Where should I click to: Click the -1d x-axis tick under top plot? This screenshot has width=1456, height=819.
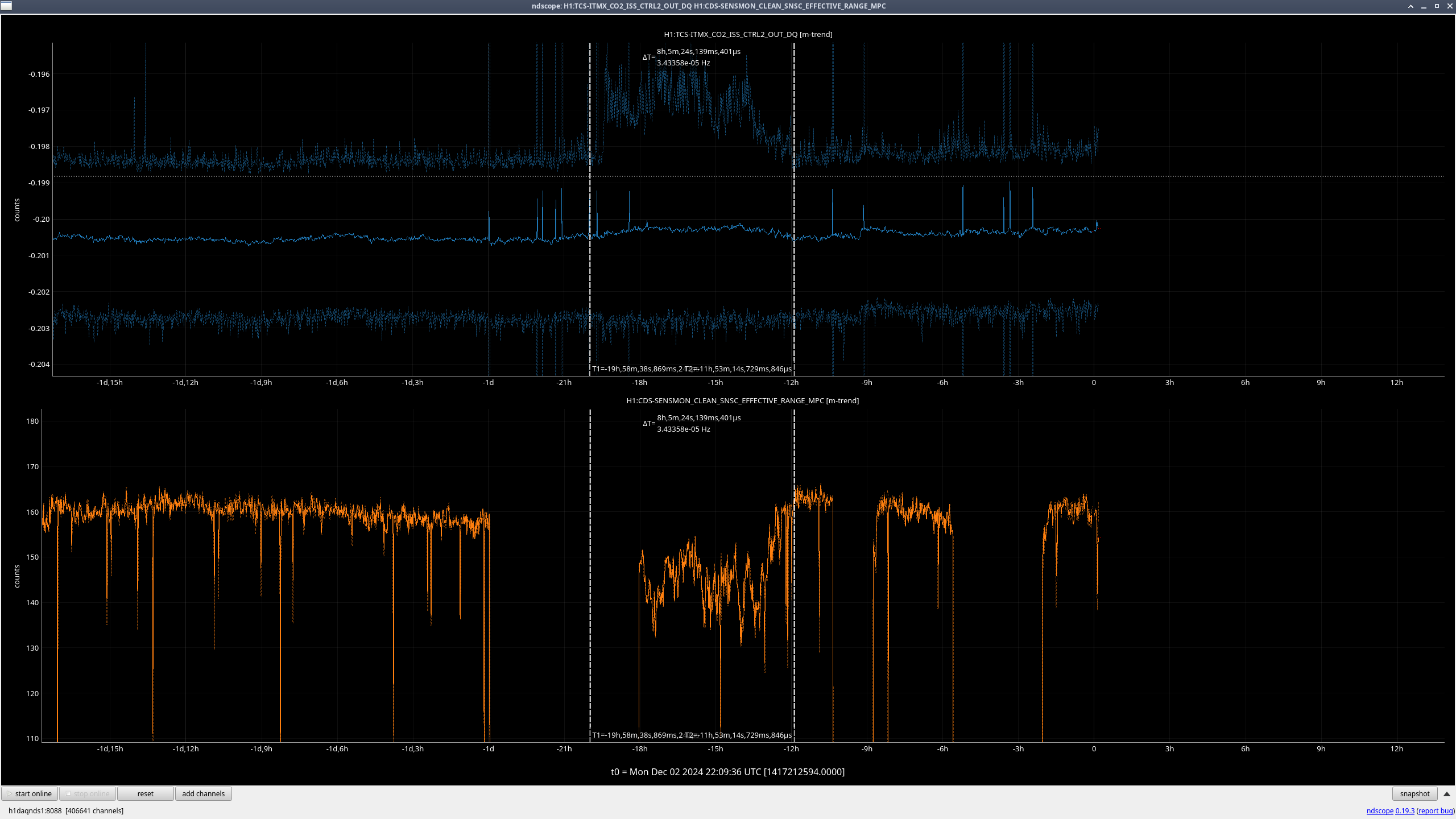tap(489, 382)
